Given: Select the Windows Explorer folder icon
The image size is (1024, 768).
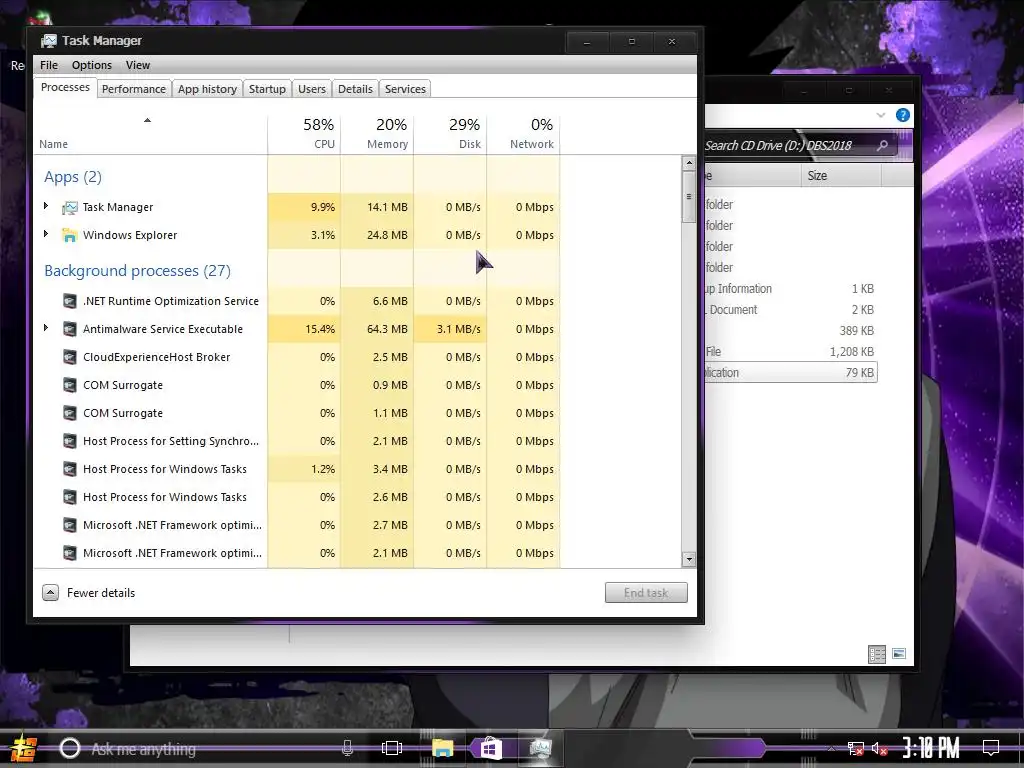Looking at the screenshot, I should coord(69,235).
